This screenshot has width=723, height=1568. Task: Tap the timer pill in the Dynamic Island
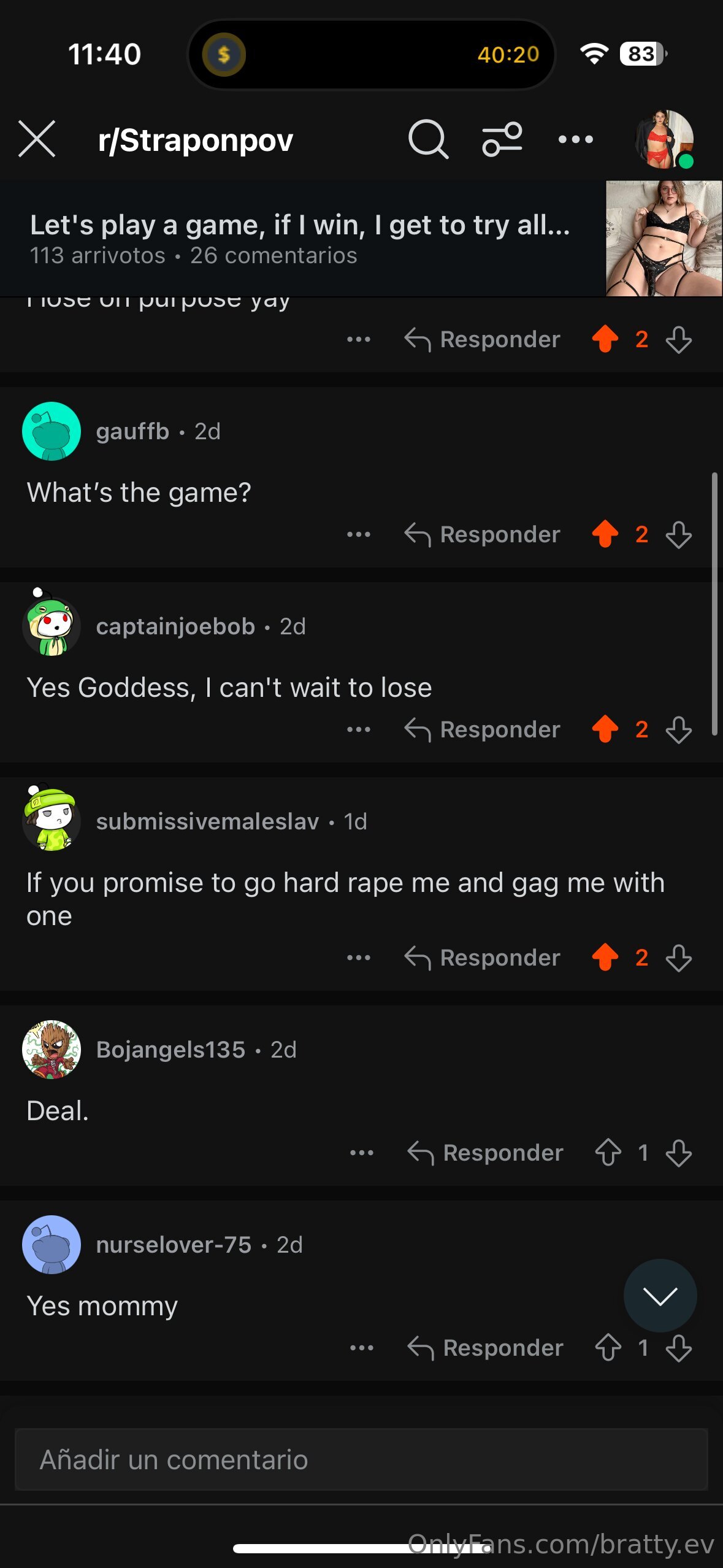pos(371,55)
